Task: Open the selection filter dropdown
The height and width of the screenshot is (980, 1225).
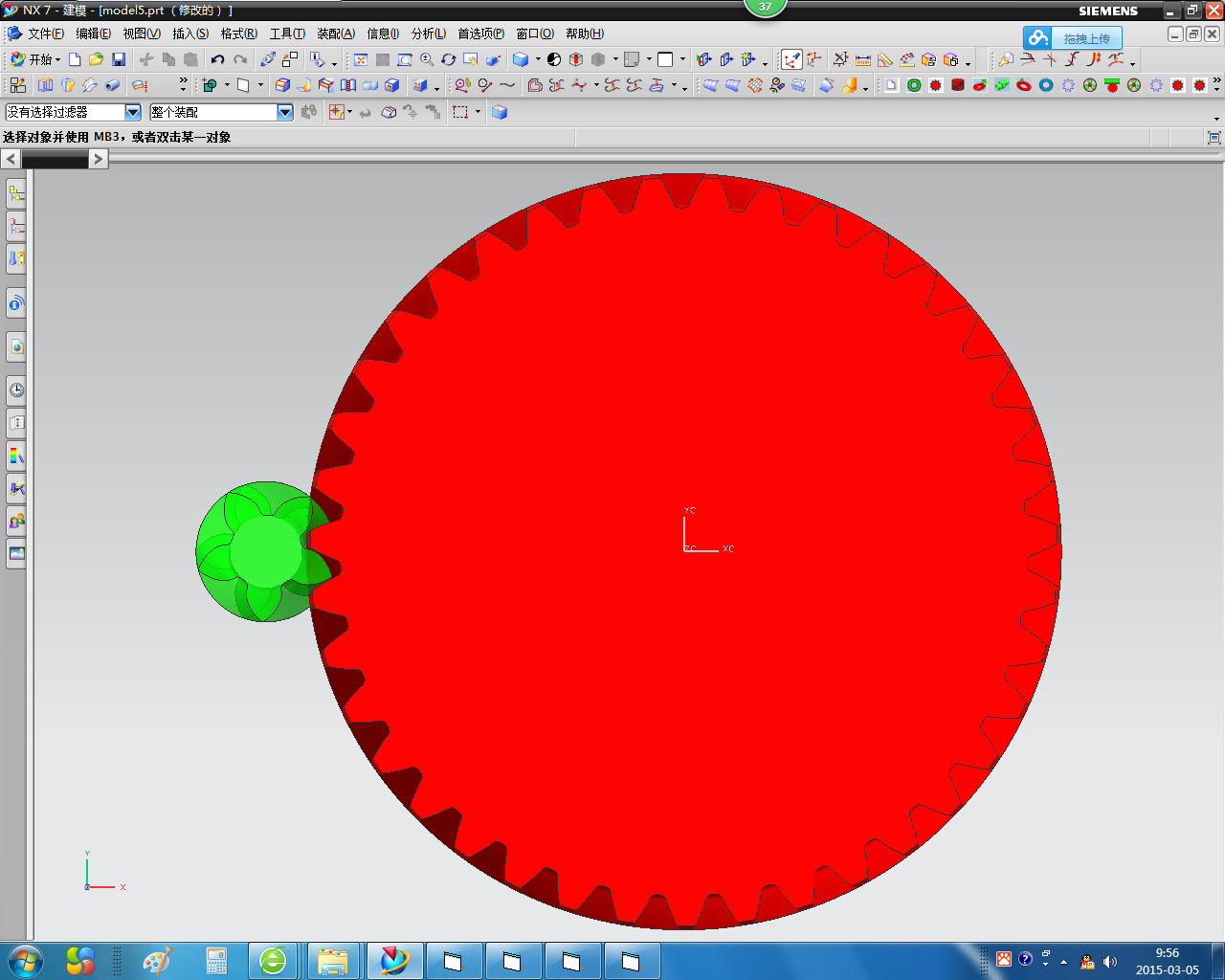Action: (133, 112)
